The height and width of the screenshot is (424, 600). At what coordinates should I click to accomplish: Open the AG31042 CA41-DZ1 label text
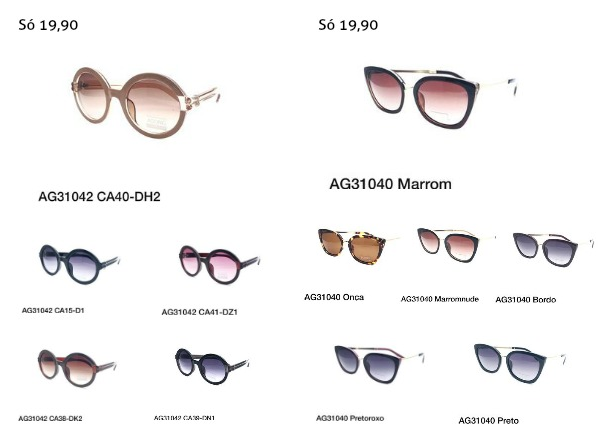click(x=199, y=312)
